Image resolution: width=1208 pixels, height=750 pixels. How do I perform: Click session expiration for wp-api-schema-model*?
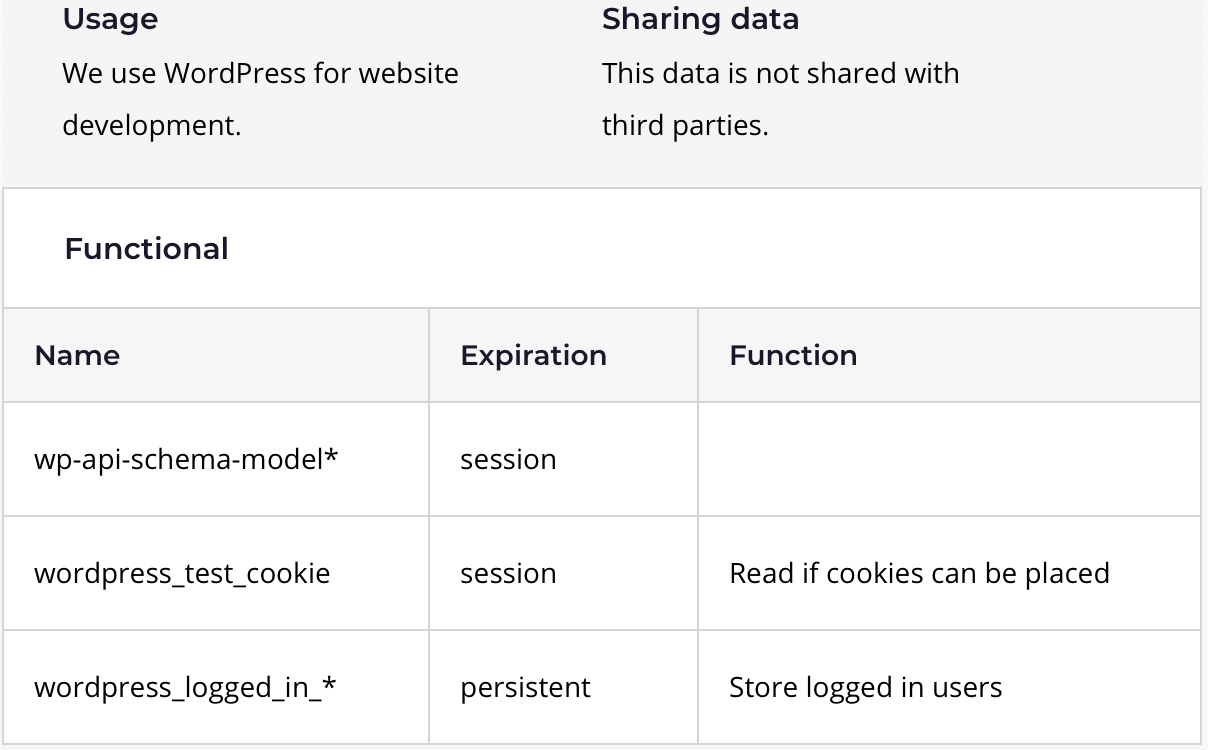coord(508,459)
